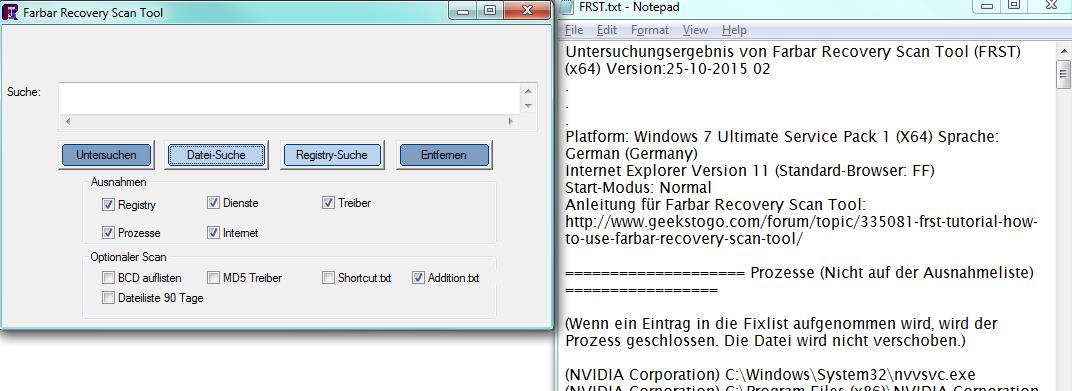This screenshot has height=391, width=1072.
Task: Uncheck the Registry checkbox
Action: (108, 204)
